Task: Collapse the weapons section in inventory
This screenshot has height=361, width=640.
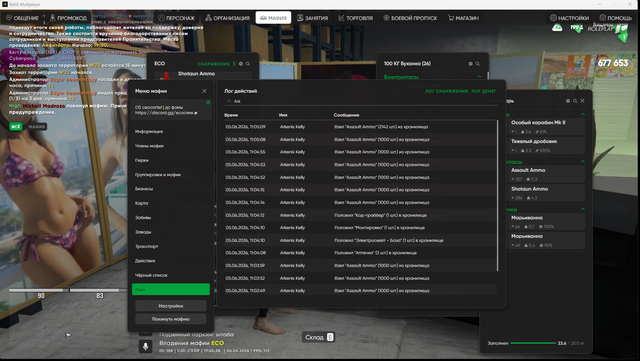Action: click(583, 114)
